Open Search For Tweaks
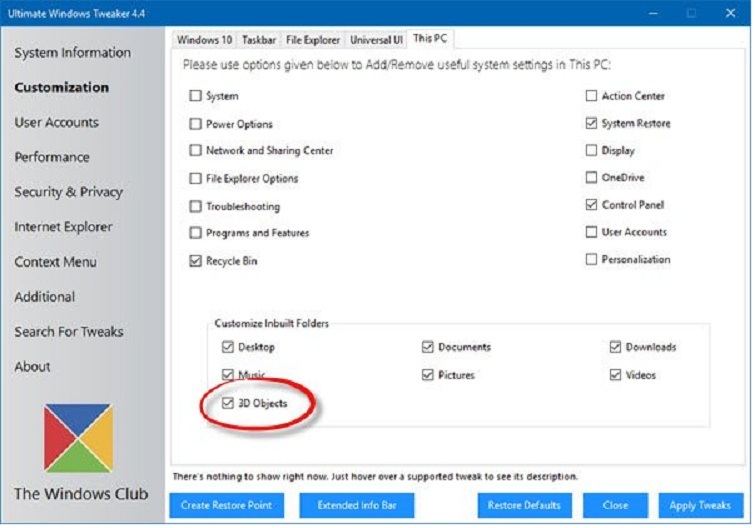This screenshot has width=755, height=528. tap(69, 332)
